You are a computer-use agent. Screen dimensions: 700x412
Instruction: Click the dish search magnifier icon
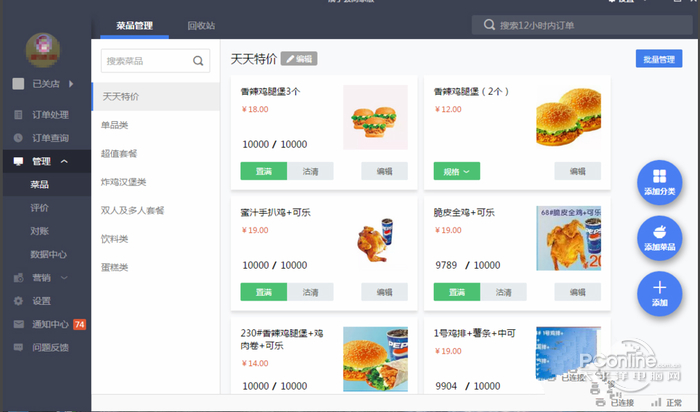(x=198, y=61)
